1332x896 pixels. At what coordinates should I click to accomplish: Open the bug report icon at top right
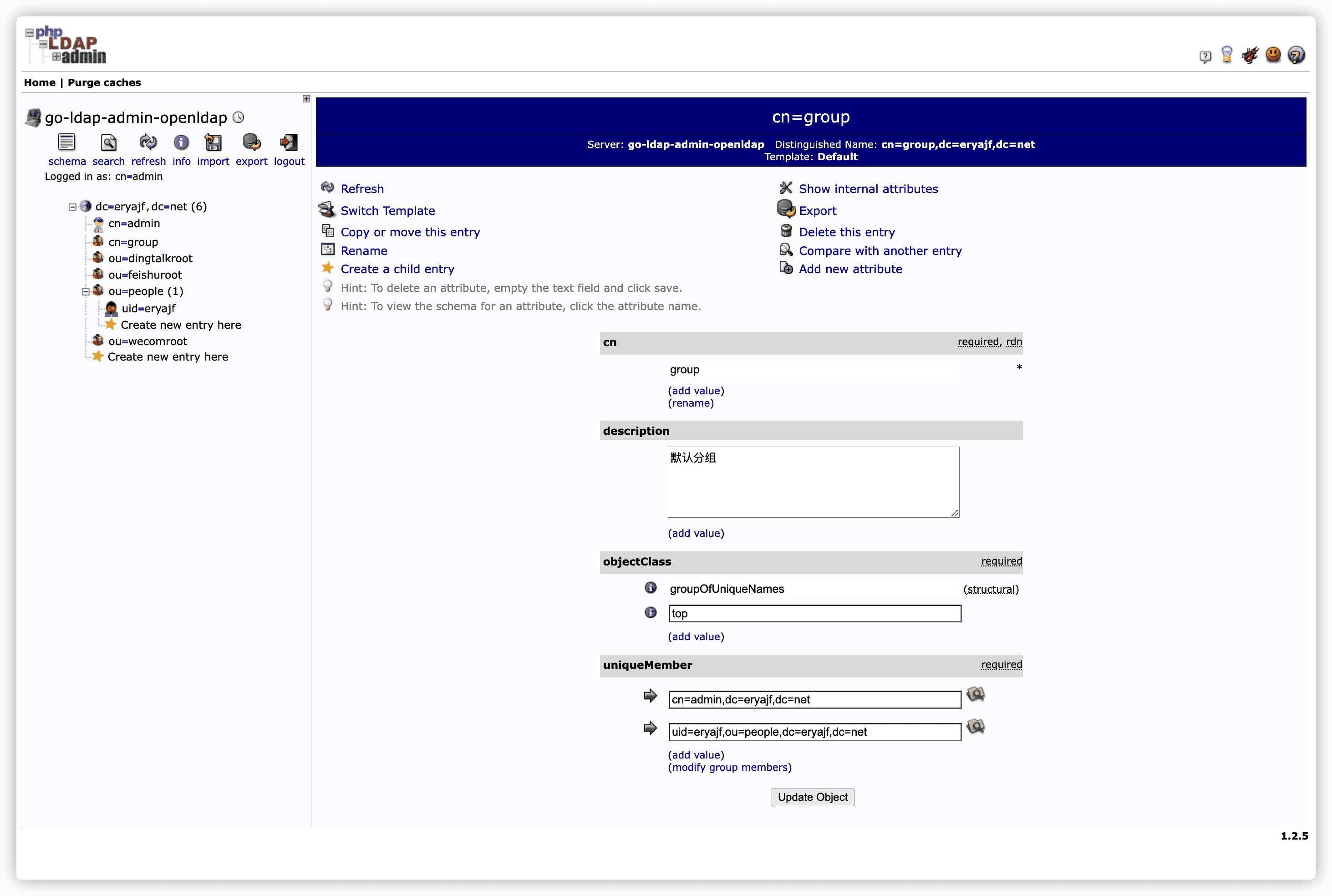coord(1250,56)
